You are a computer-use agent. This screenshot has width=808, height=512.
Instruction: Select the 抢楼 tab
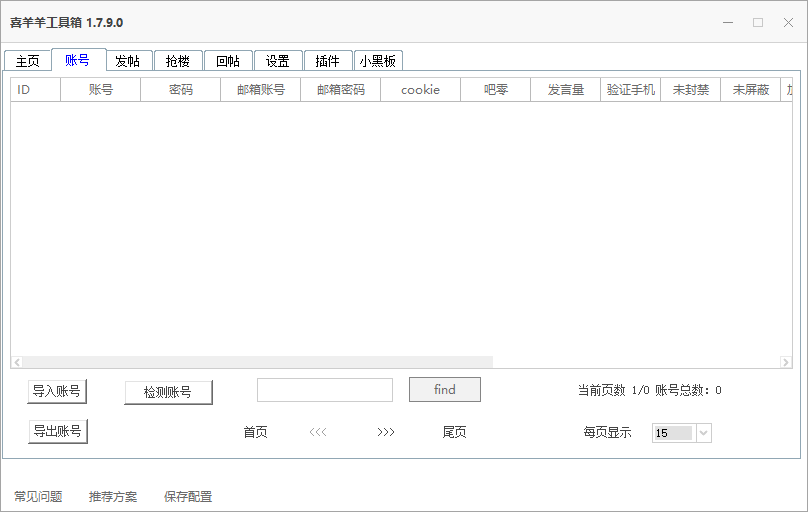click(178, 61)
